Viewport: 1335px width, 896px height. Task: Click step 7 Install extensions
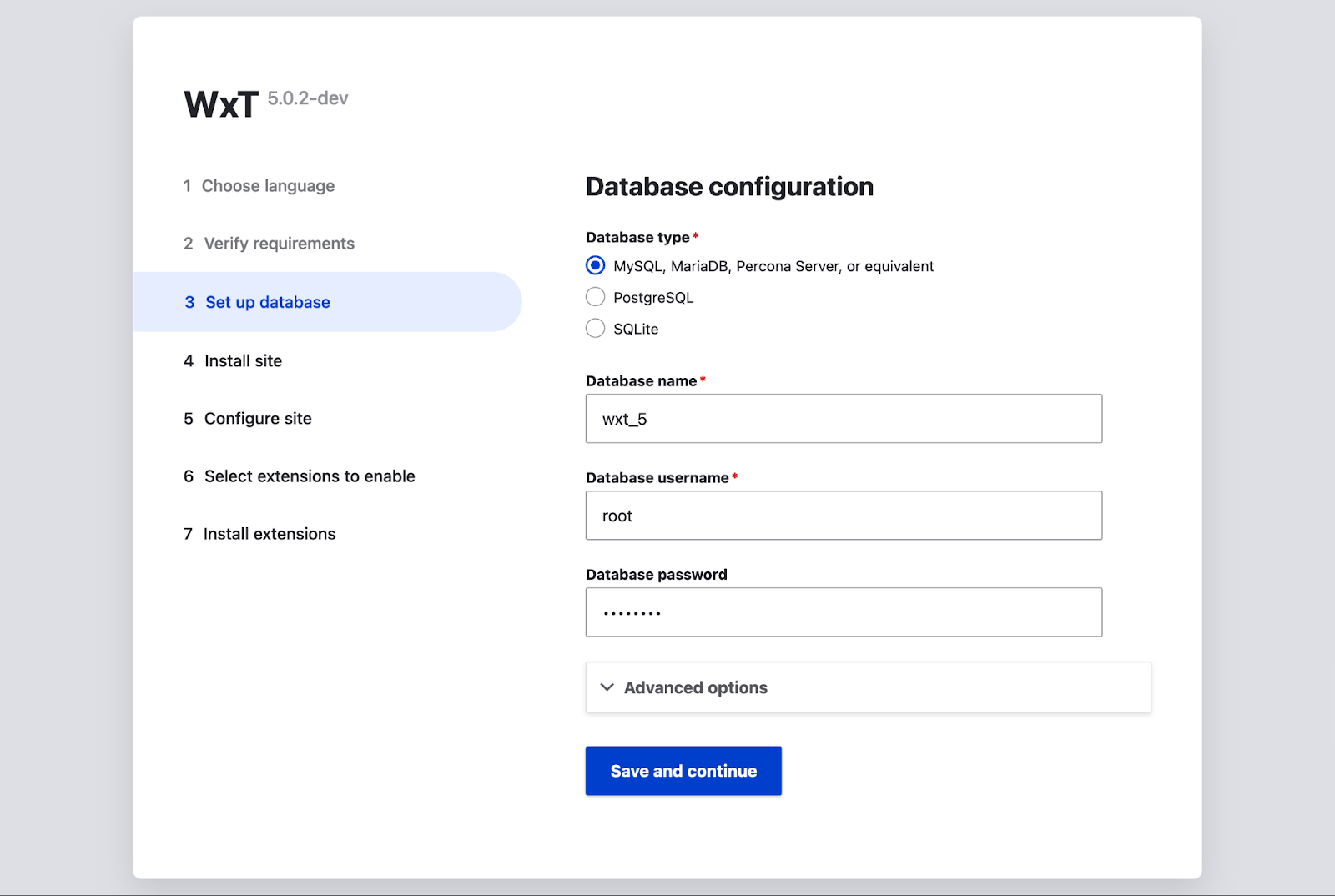click(269, 534)
